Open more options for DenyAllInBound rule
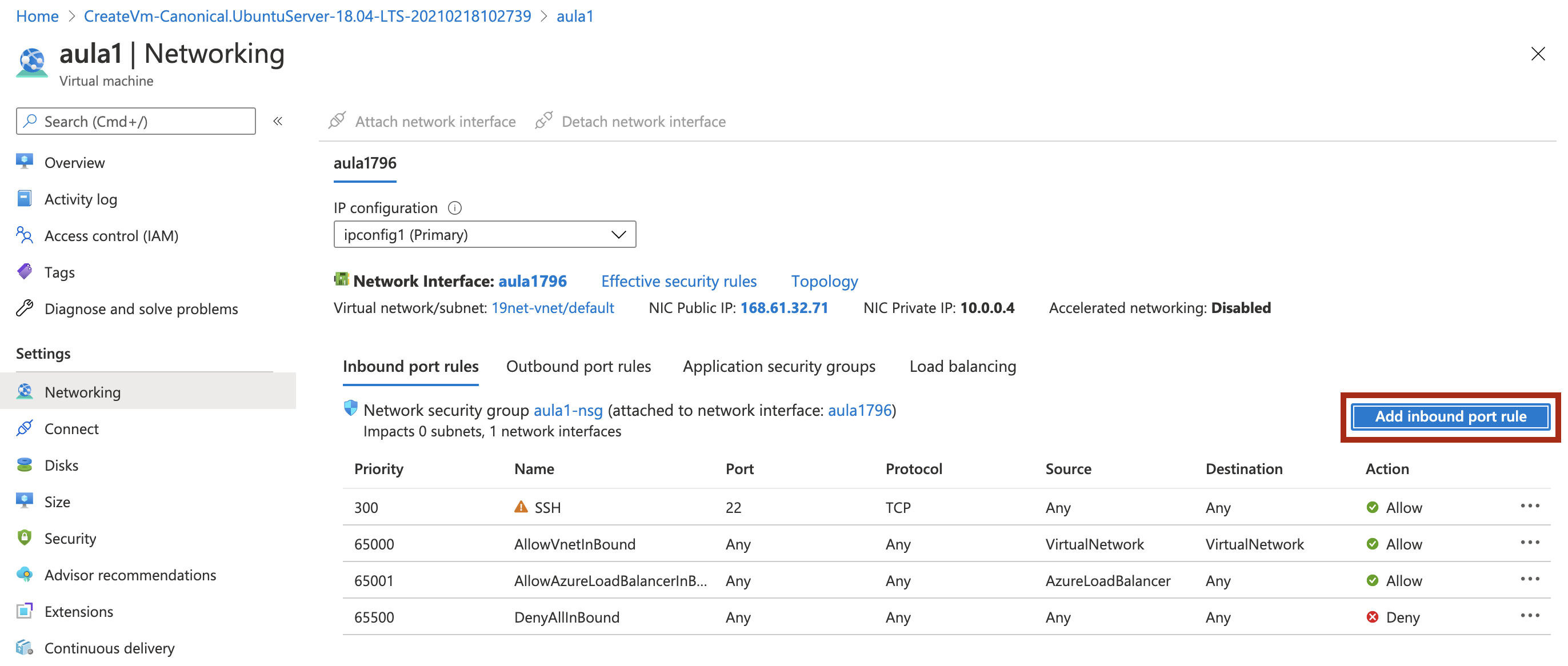Image resolution: width=1568 pixels, height=666 pixels. [x=1529, y=616]
